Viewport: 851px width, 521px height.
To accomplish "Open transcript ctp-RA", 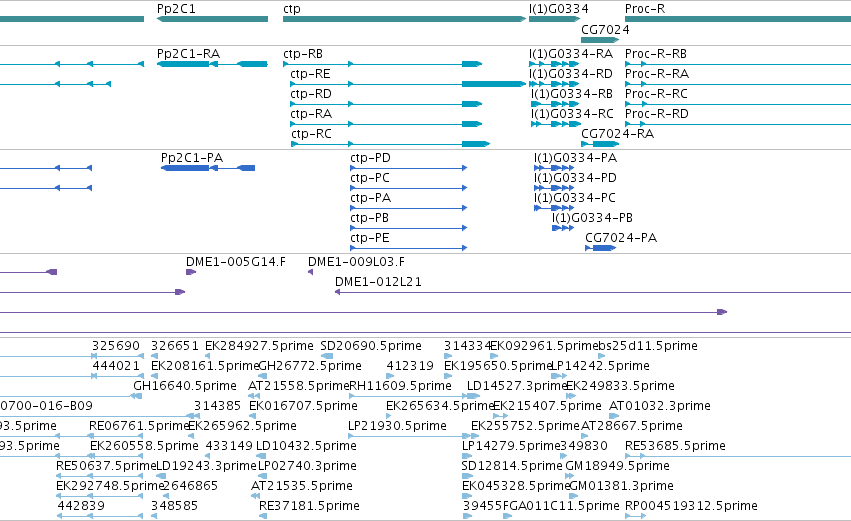I will (x=311, y=114).
